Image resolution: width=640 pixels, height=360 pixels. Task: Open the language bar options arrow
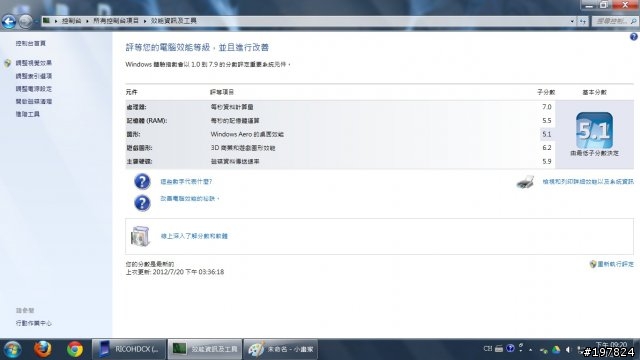coord(521,350)
